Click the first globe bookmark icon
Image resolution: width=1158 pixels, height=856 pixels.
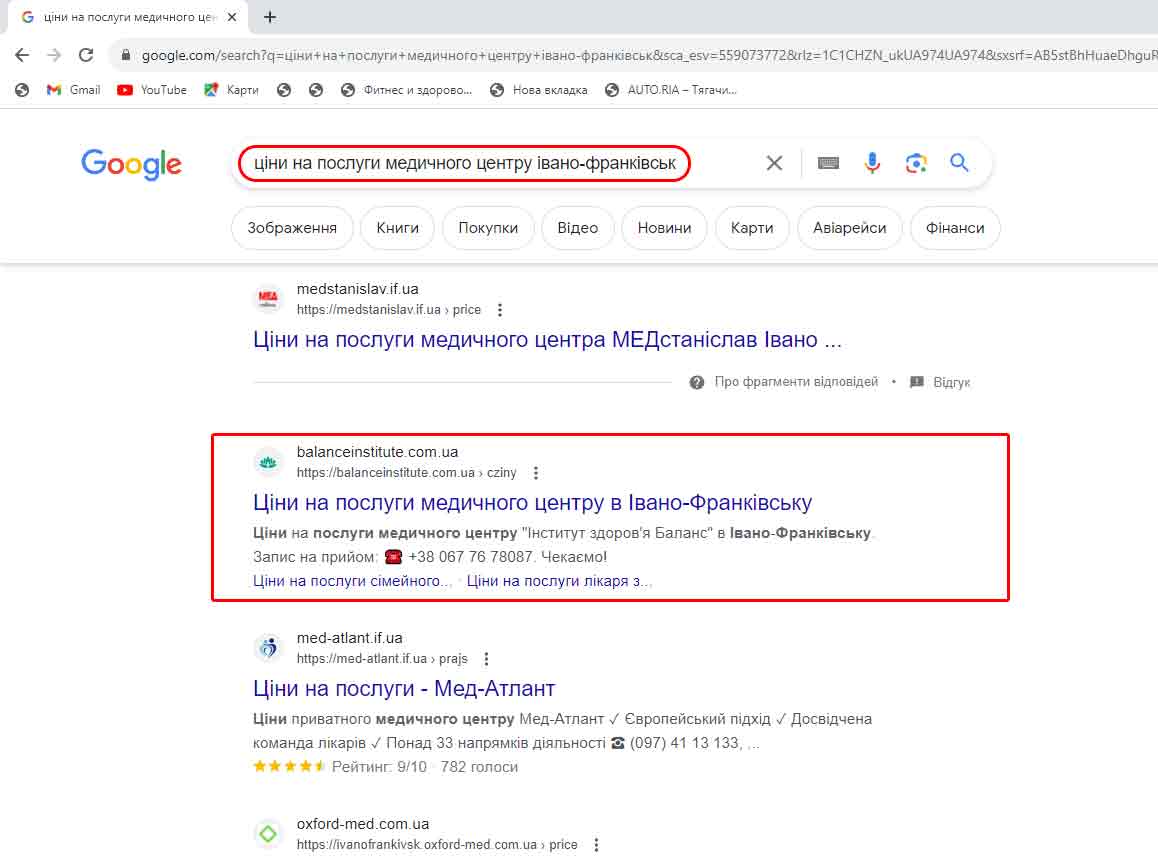pyautogui.click(x=22, y=90)
